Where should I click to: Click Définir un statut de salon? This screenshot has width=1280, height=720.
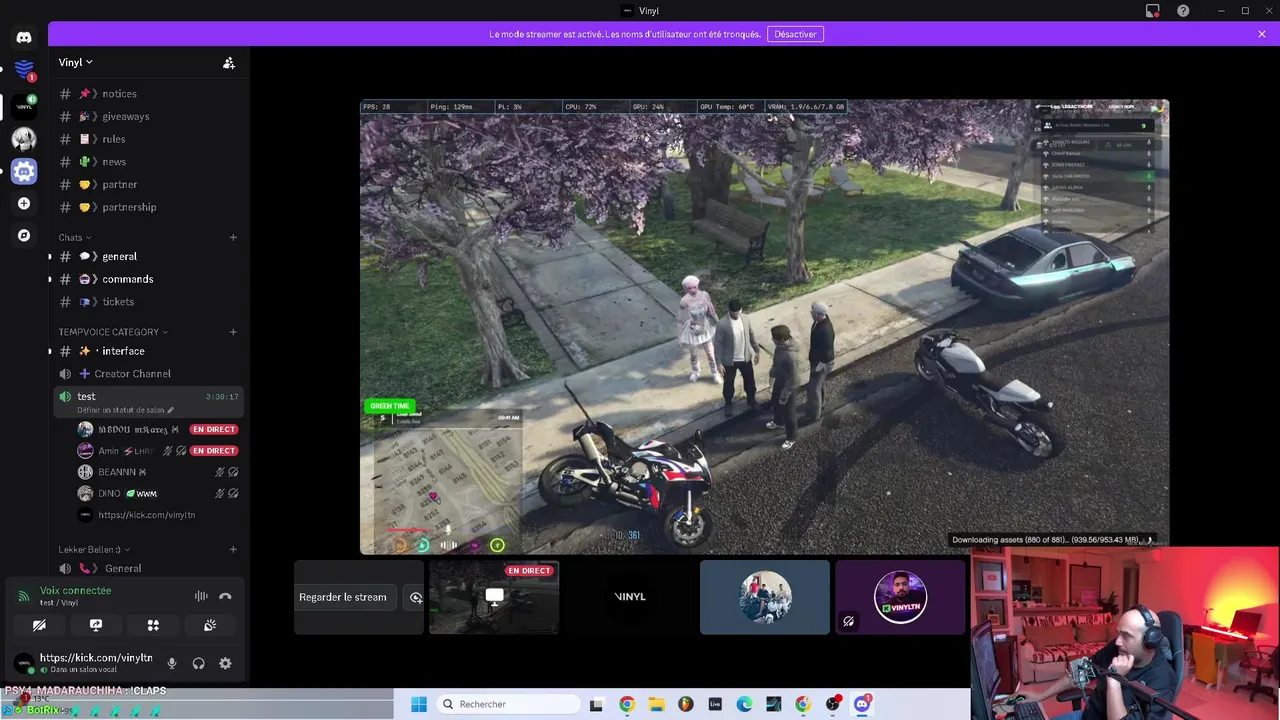(x=124, y=410)
